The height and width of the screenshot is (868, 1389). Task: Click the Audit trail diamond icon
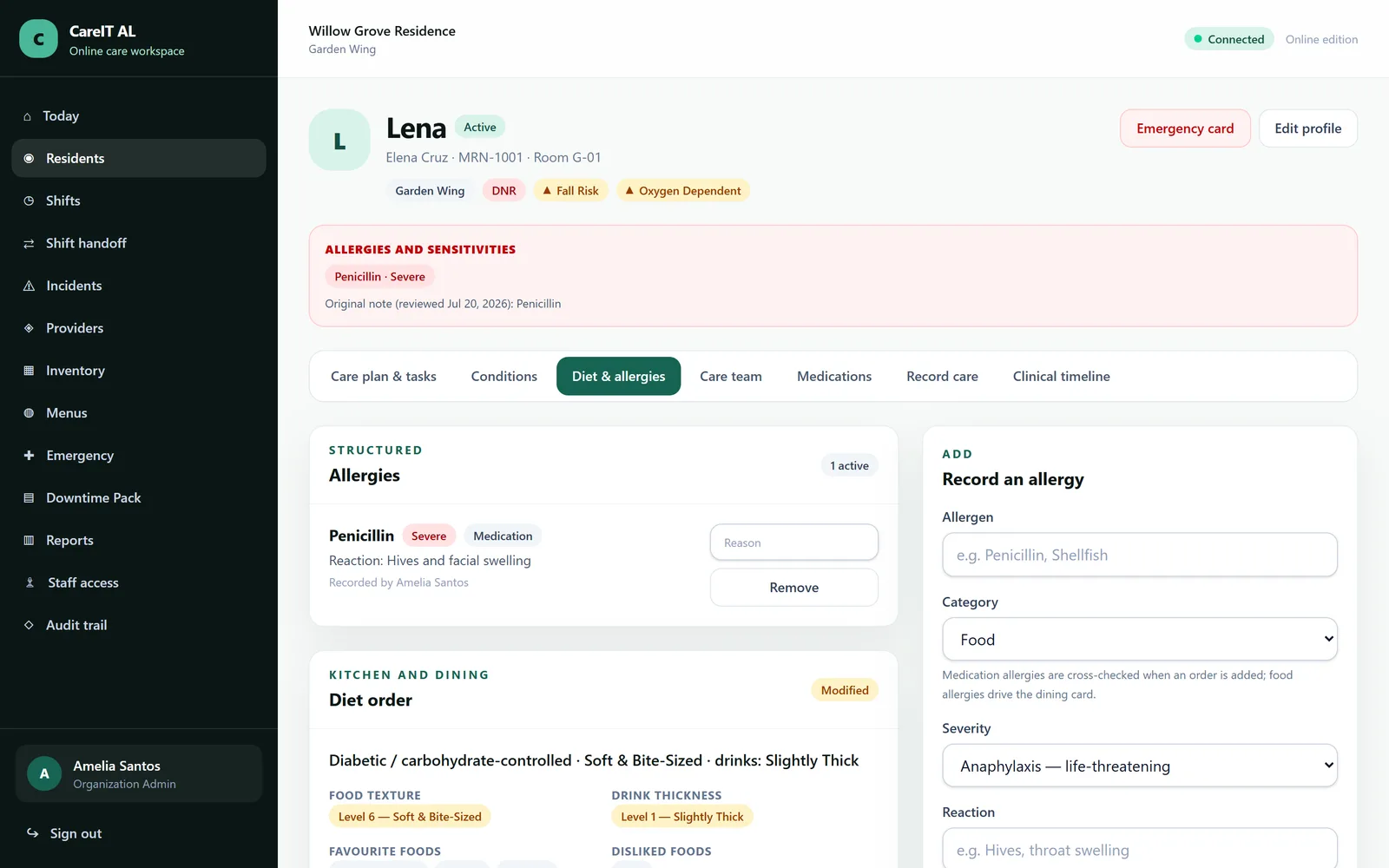29,625
